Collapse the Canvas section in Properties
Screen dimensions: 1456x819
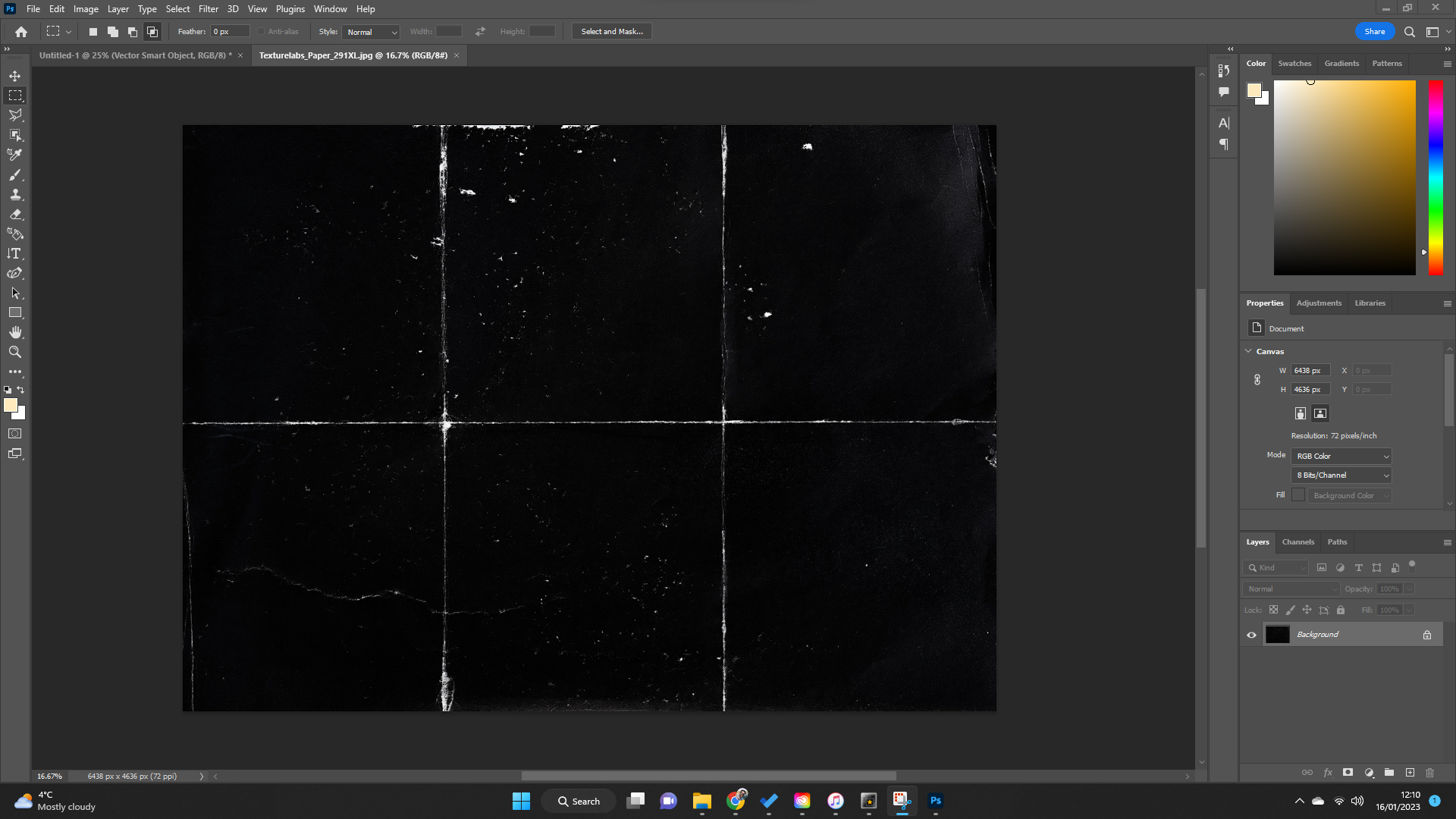coord(1249,351)
